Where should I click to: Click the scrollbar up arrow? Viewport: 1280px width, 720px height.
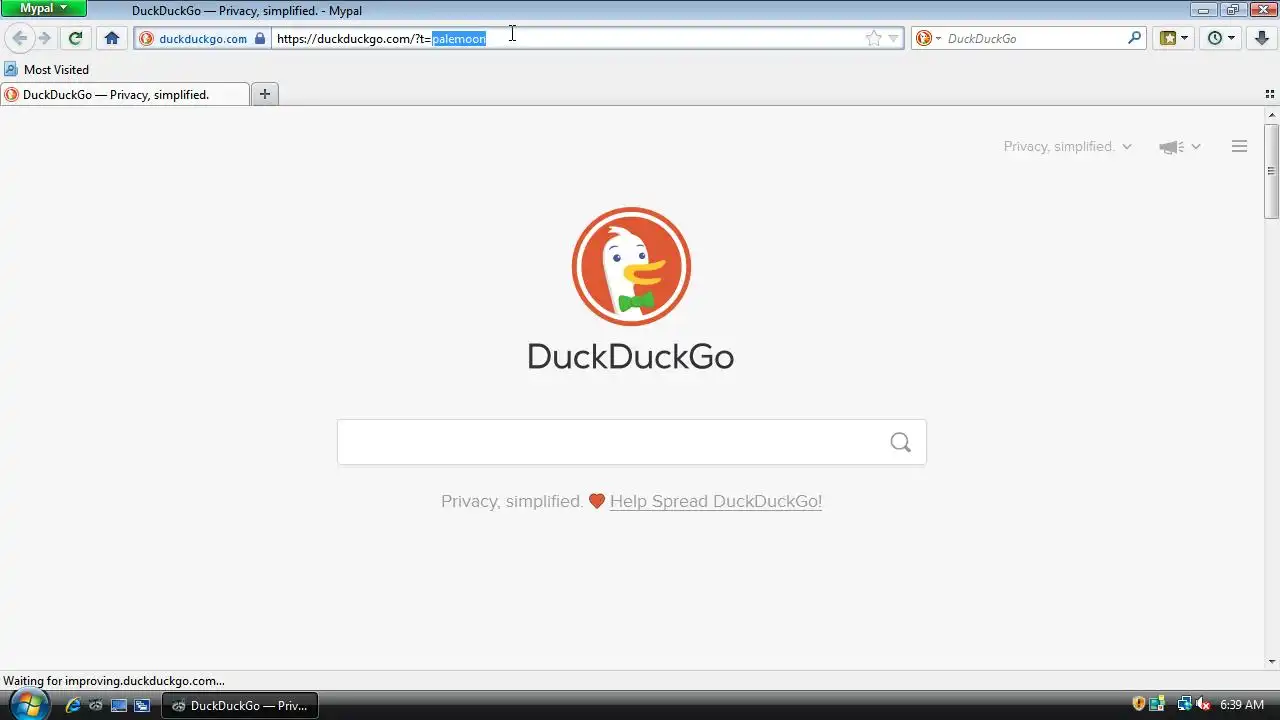tap(1271, 114)
